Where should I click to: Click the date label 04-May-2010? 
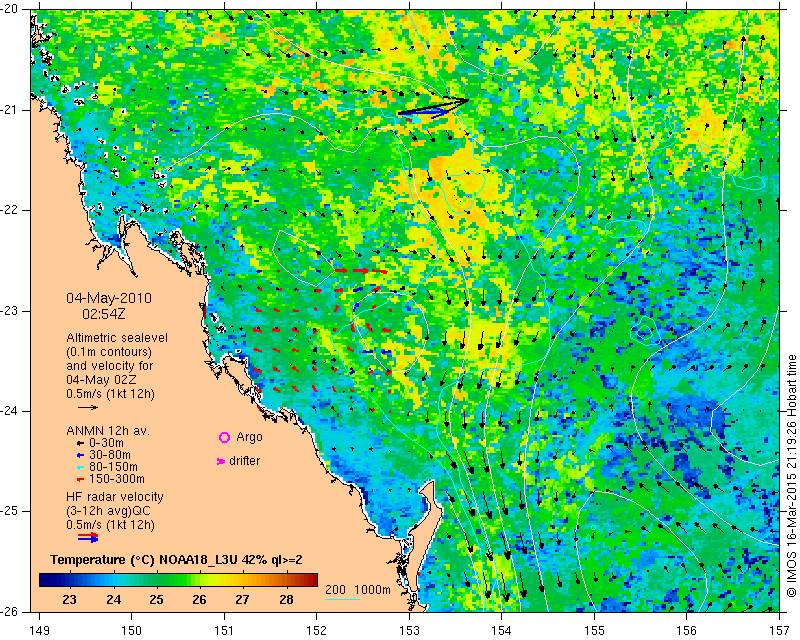[x=109, y=298]
